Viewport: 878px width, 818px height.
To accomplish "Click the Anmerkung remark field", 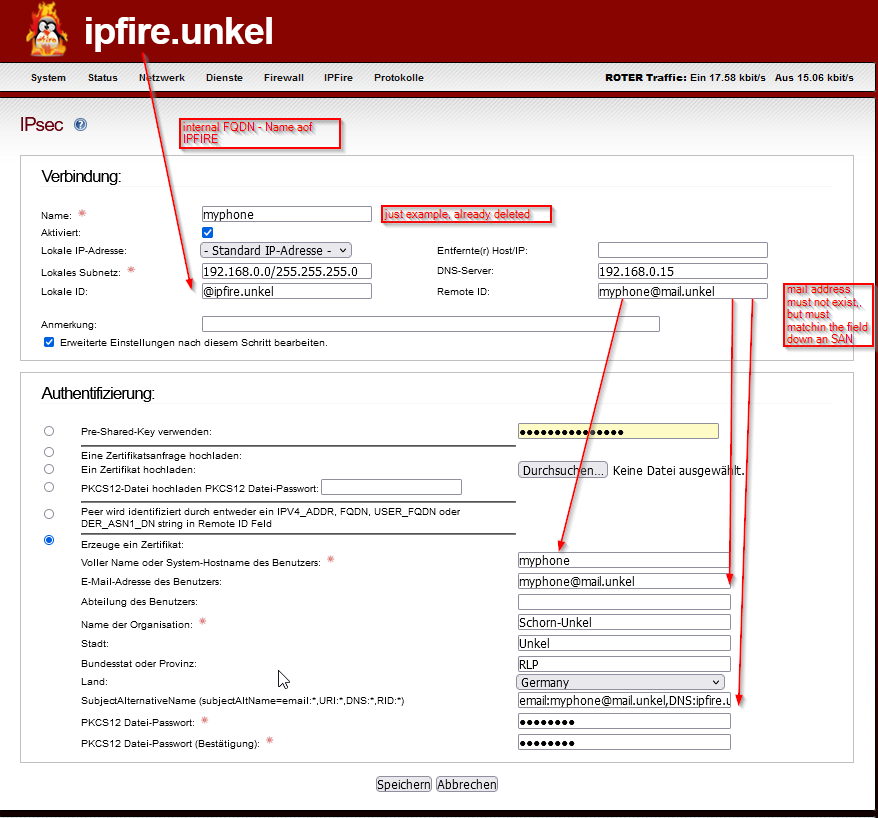I will point(431,324).
